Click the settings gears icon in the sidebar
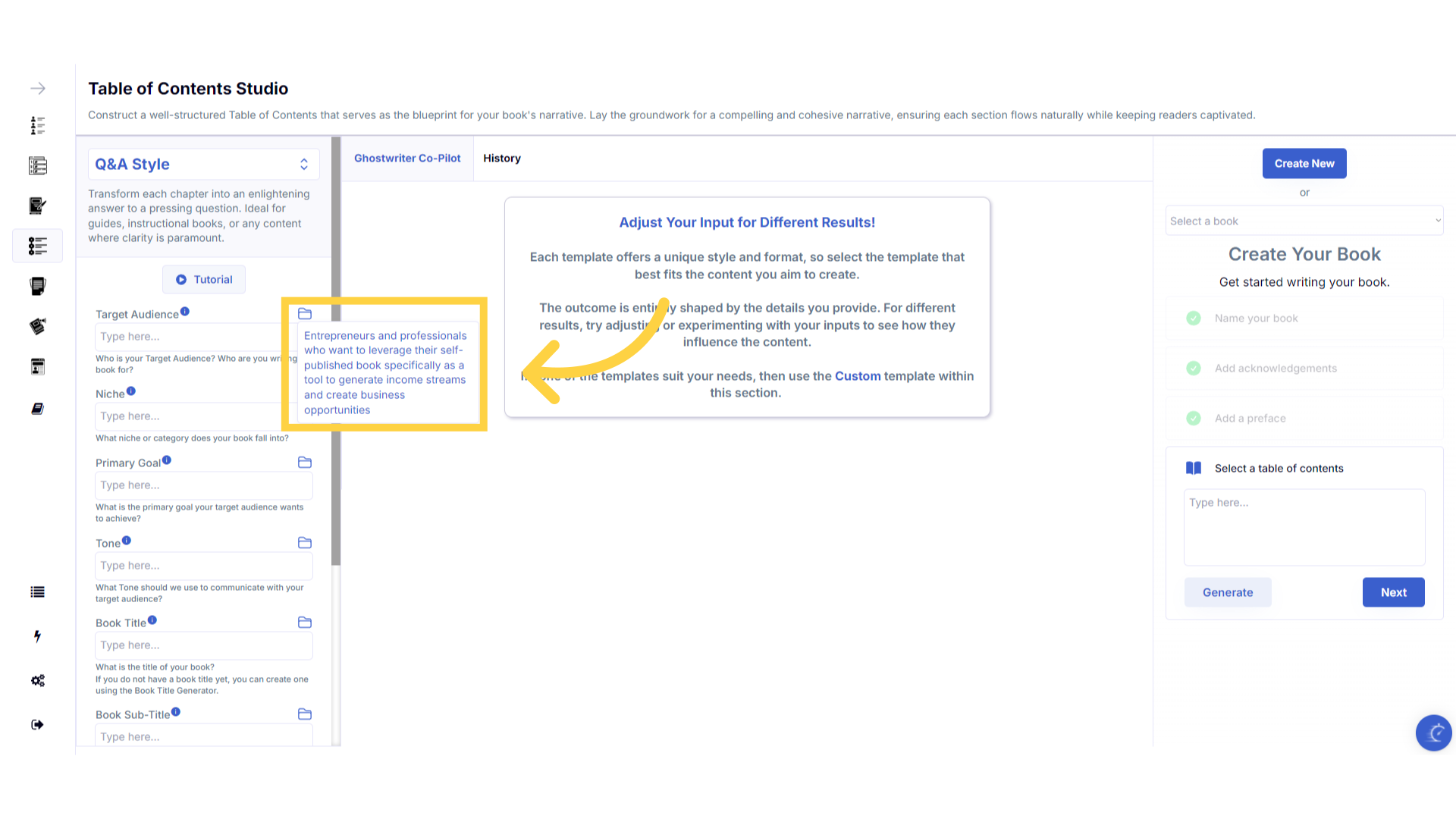 [x=38, y=680]
